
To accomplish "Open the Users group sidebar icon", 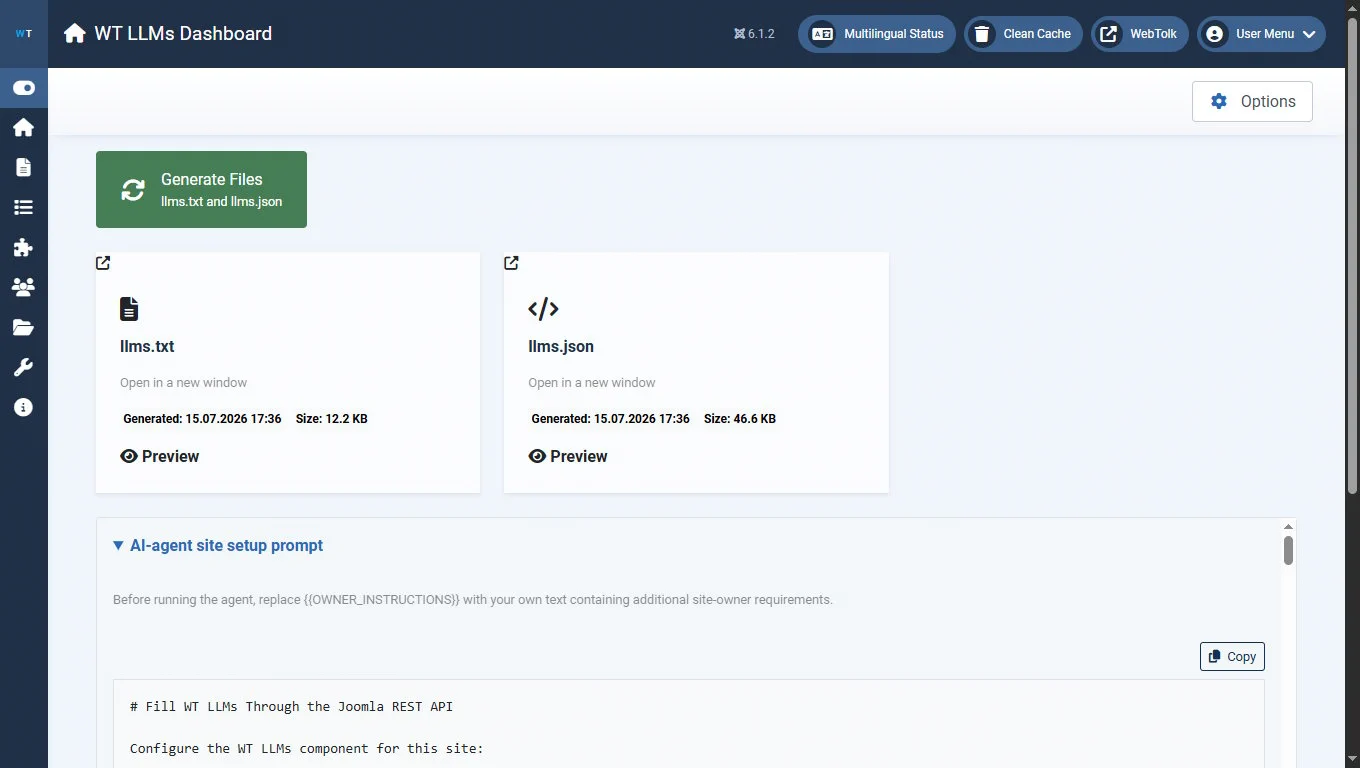I will coord(23,287).
